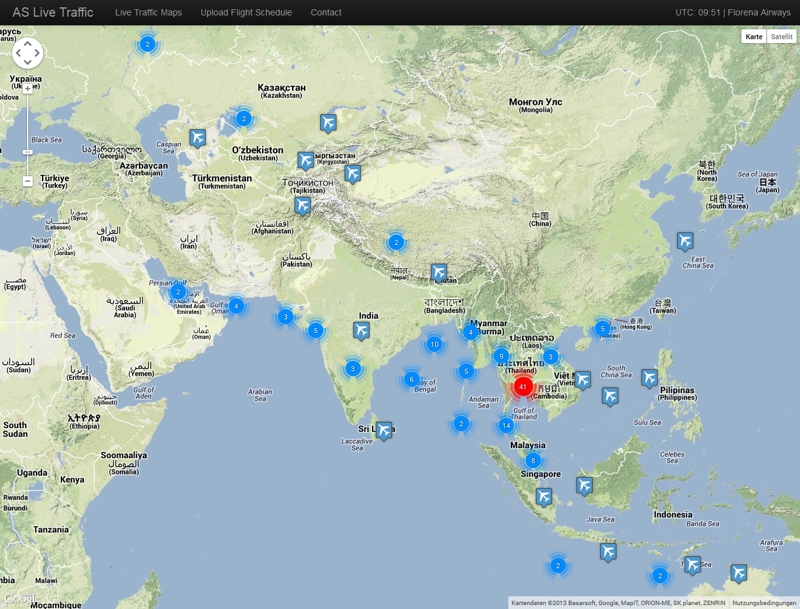Click cluster 2 over western China near Nepal
800x609 pixels.
point(396,242)
